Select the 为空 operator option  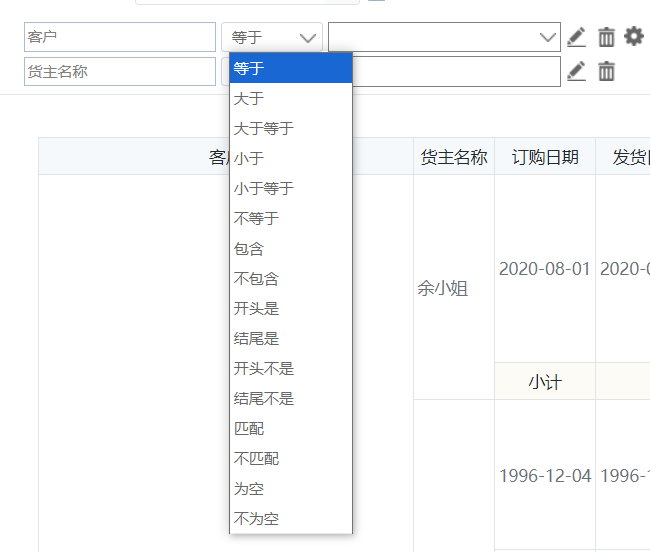coord(248,489)
